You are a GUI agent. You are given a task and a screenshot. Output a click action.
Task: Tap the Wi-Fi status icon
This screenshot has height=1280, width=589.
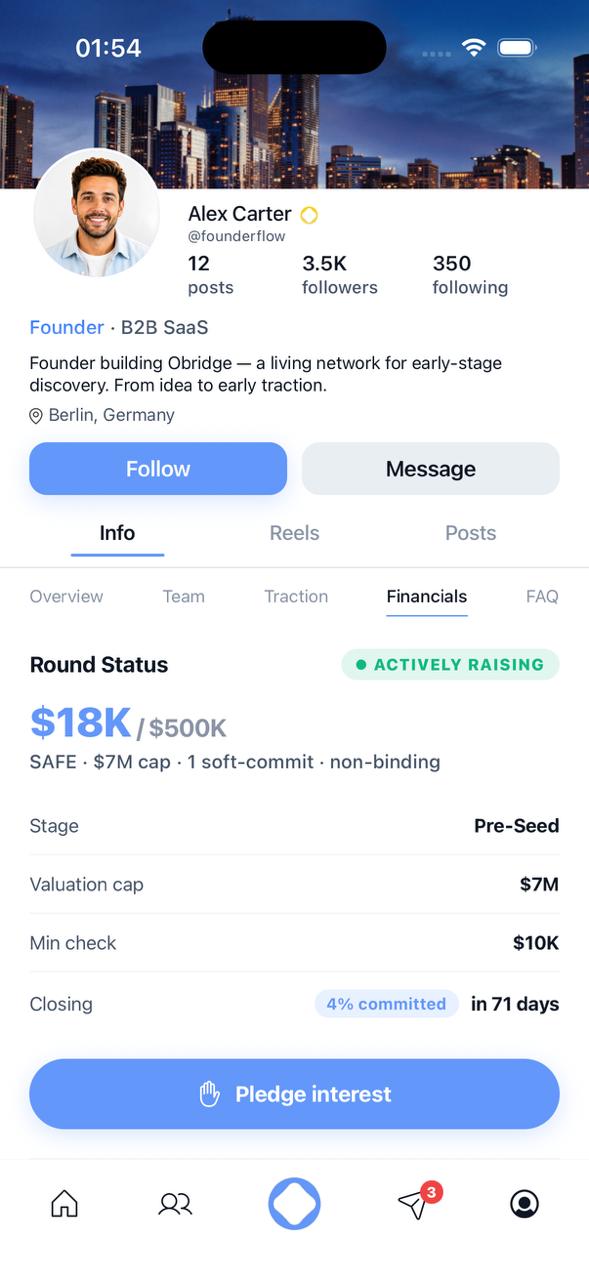pyautogui.click(x=473, y=48)
